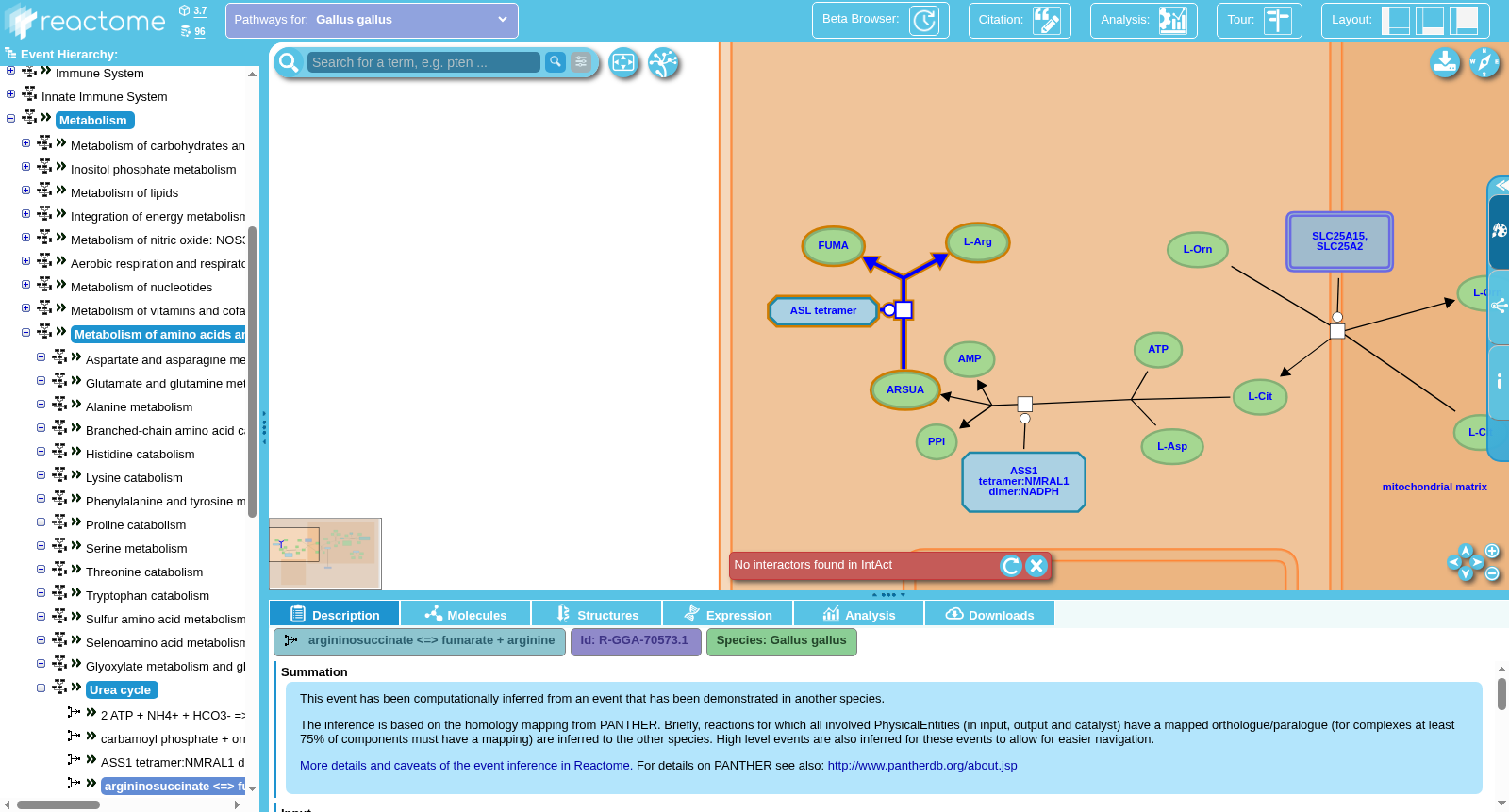Screen dimensions: 1509x812
Task: Start the Tour
Action: [x=1277, y=20]
